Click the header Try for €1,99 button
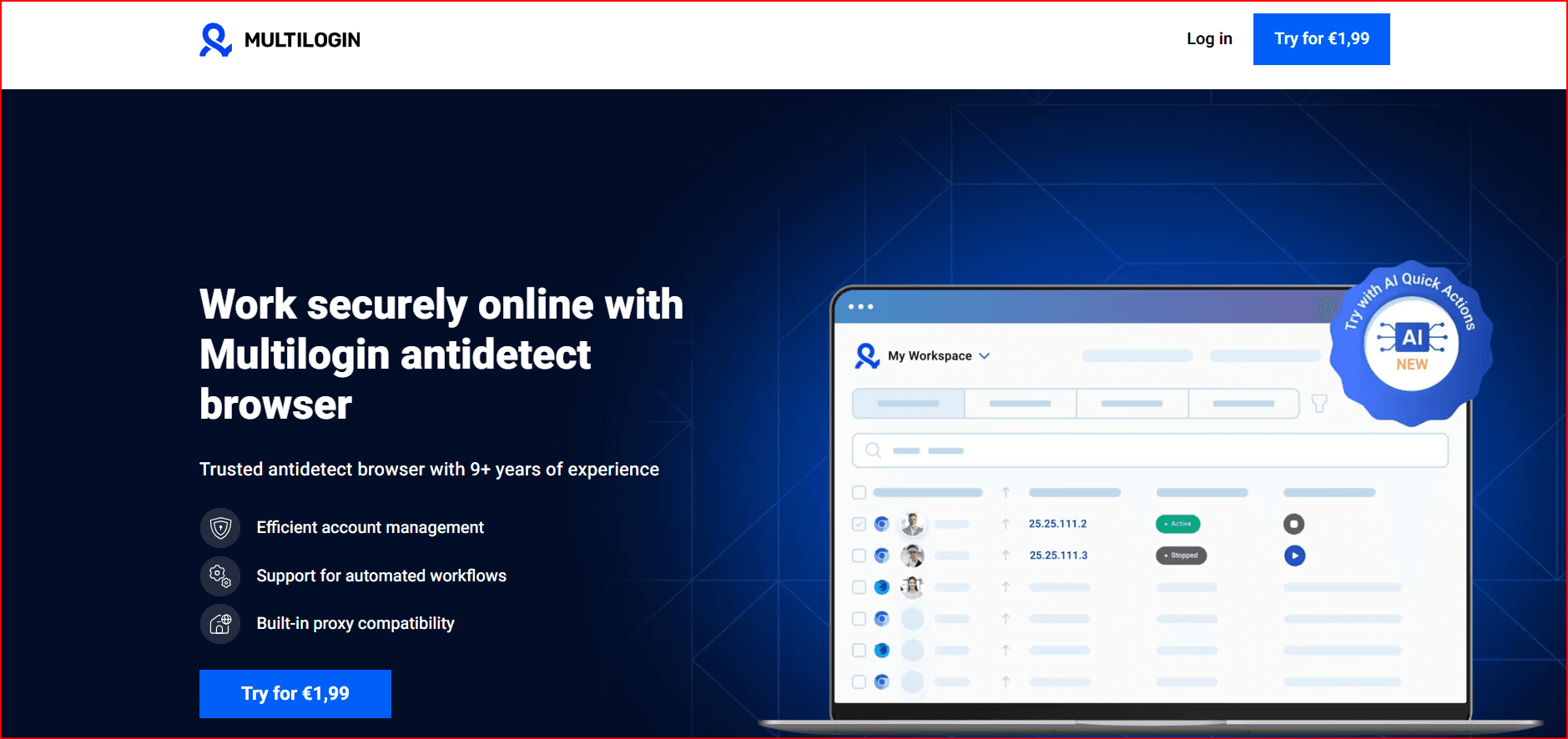The width and height of the screenshot is (1568, 739). [x=1321, y=39]
